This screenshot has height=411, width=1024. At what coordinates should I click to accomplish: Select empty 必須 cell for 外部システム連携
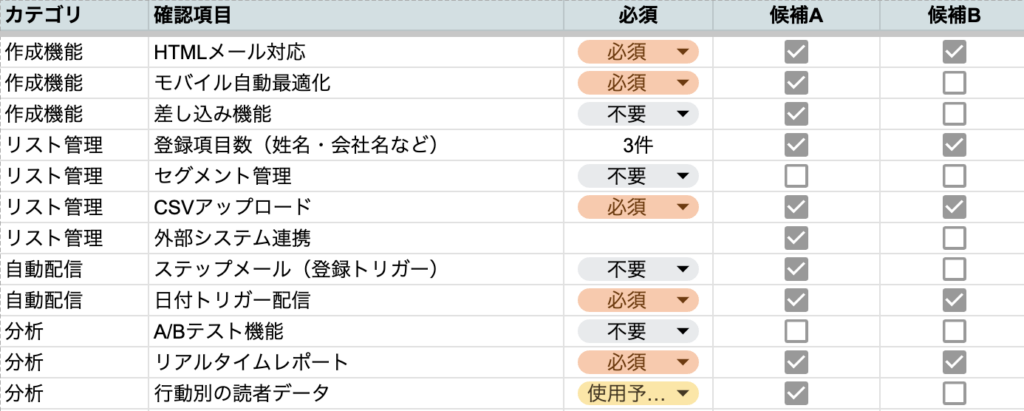637,238
